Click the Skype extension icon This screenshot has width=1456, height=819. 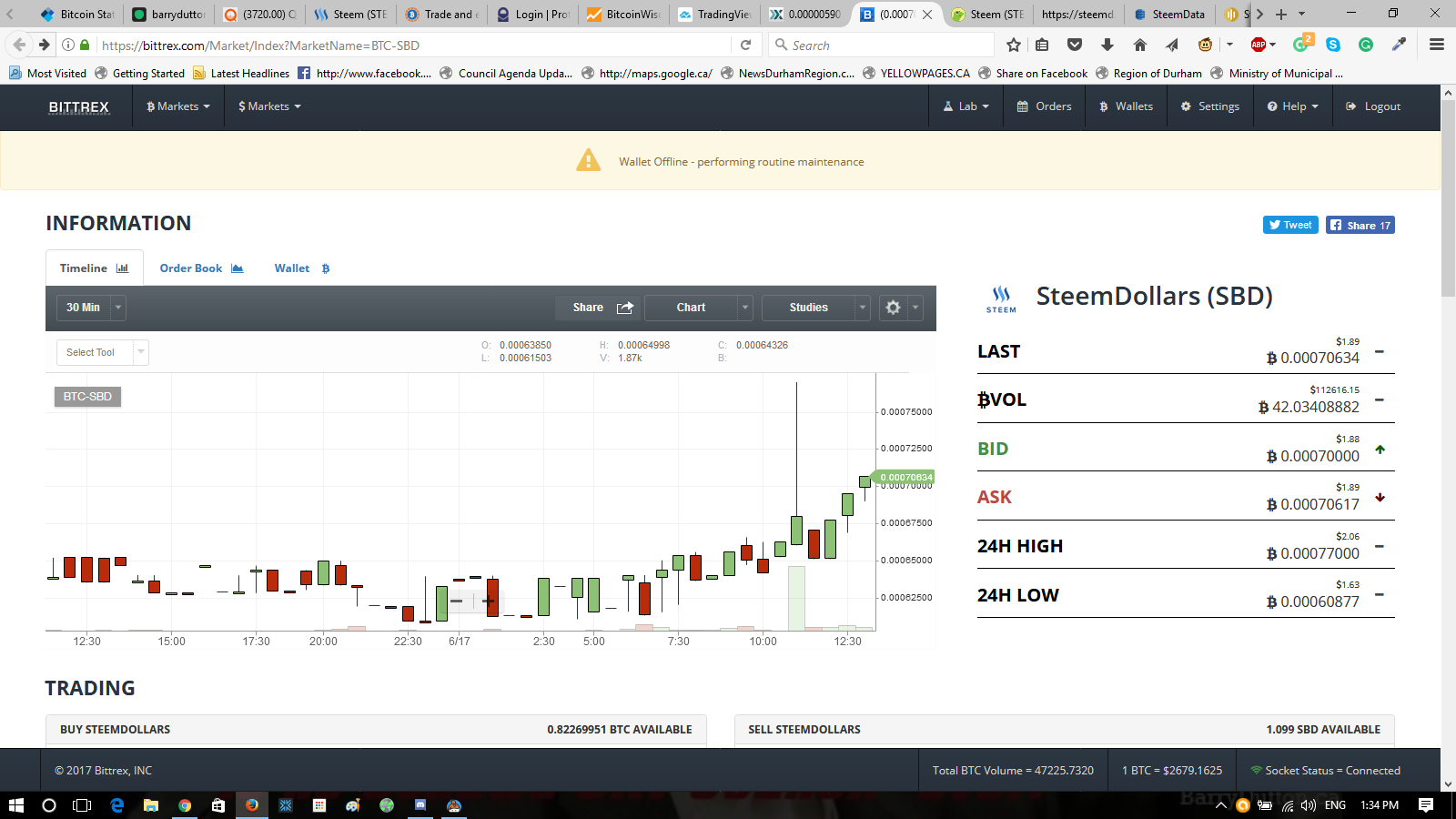[x=1333, y=45]
